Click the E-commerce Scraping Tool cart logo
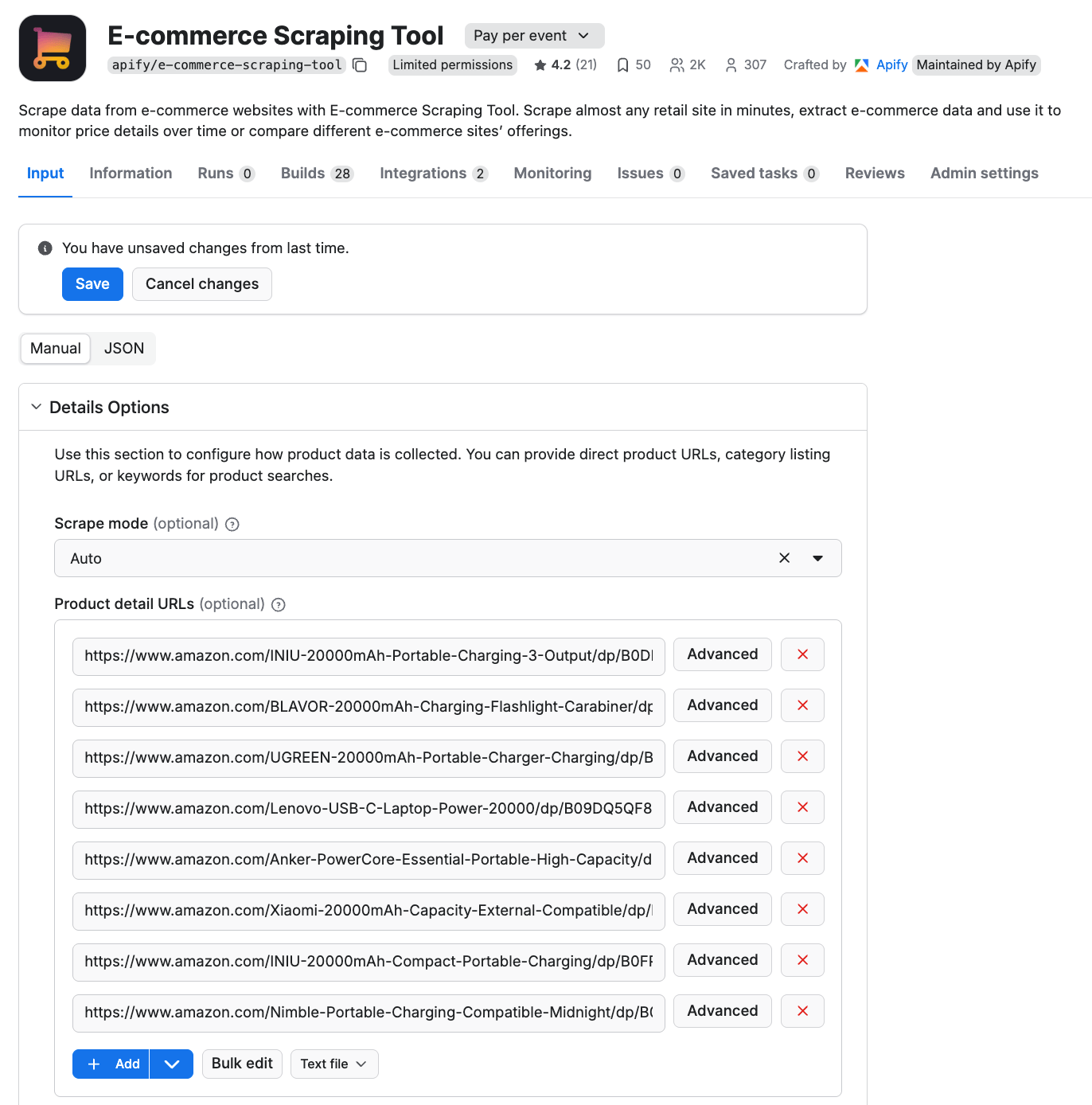The image size is (1092, 1105). 51,48
